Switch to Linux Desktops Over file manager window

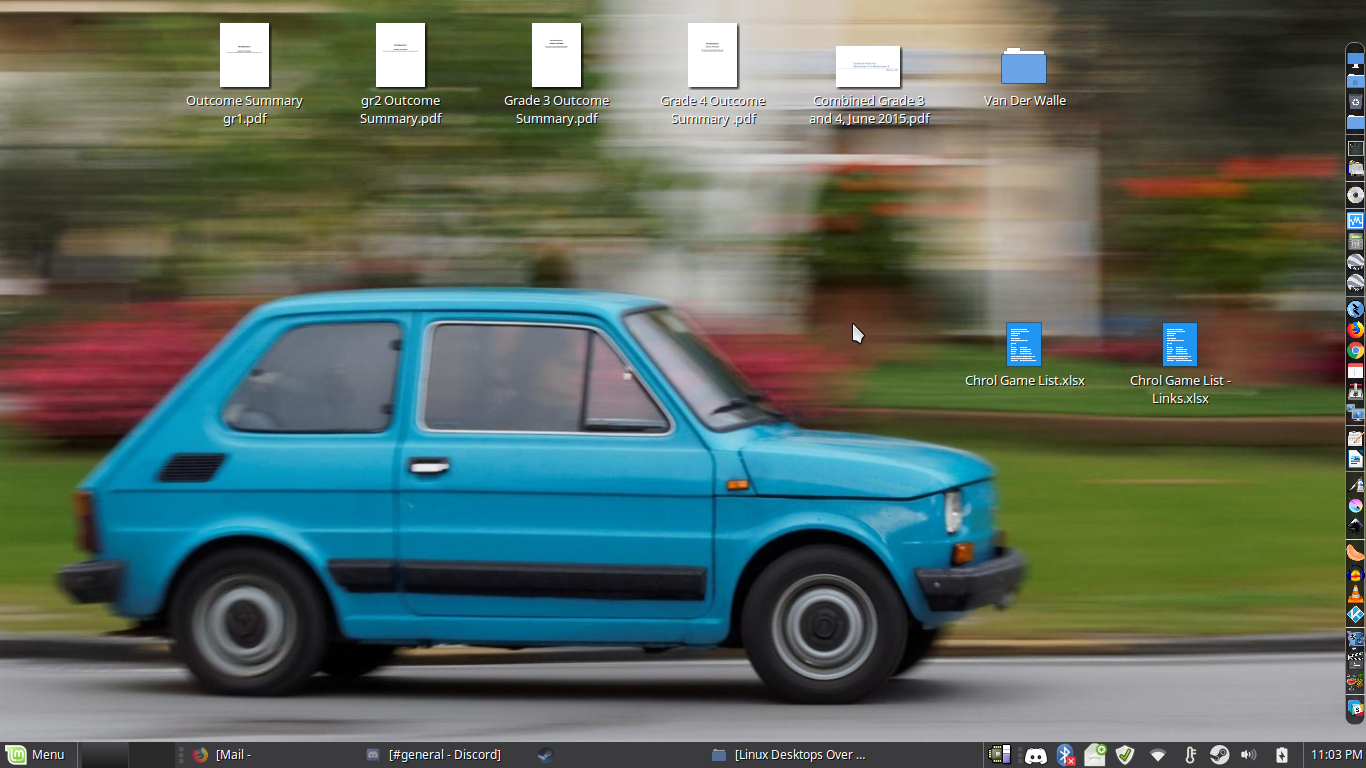click(x=790, y=755)
